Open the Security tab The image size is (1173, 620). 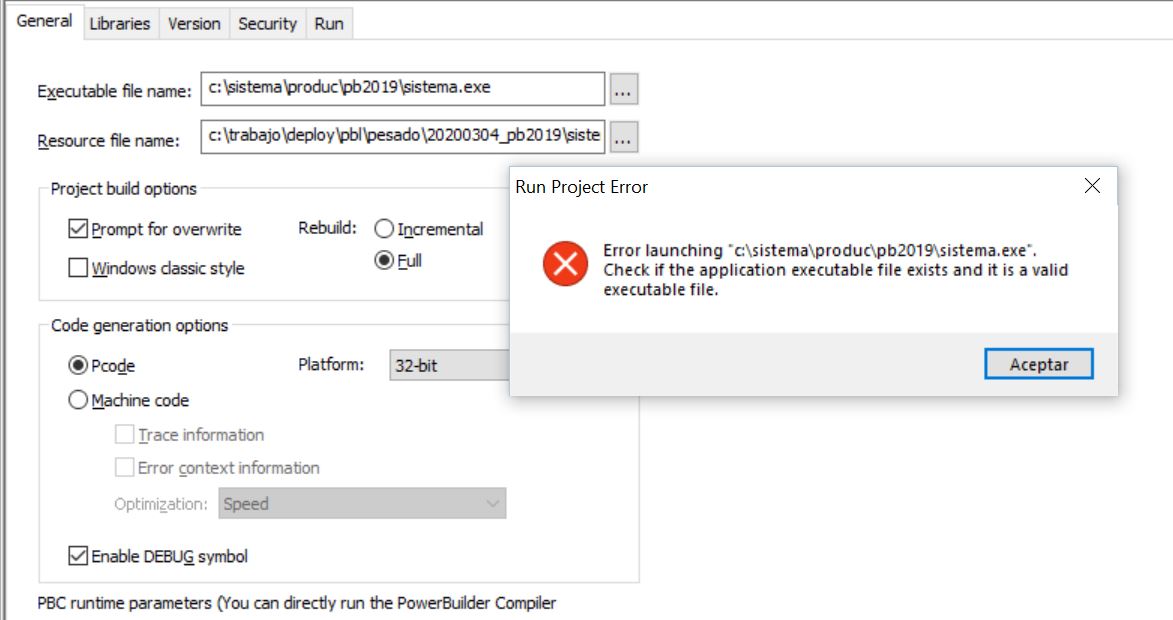click(x=267, y=23)
